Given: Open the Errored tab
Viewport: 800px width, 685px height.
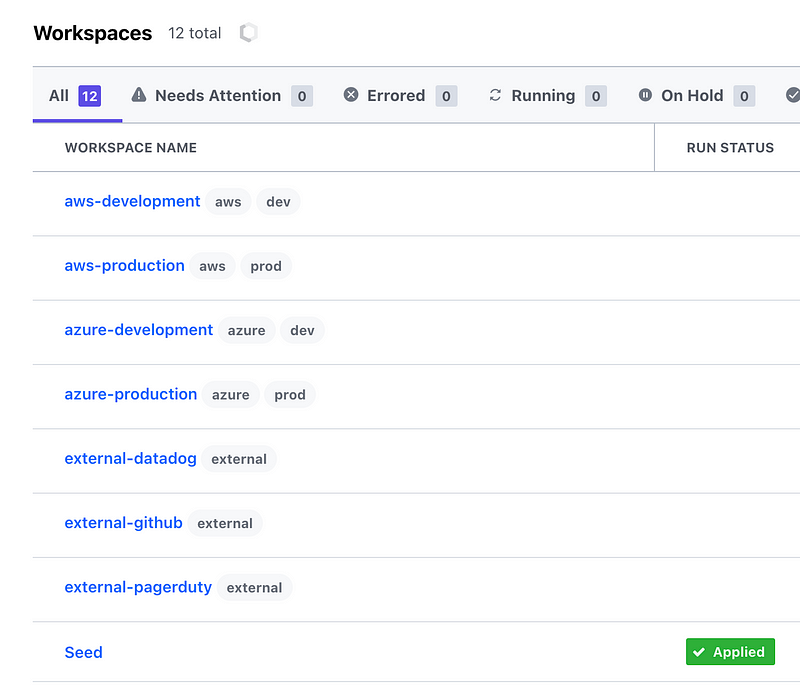Looking at the screenshot, I should (401, 96).
